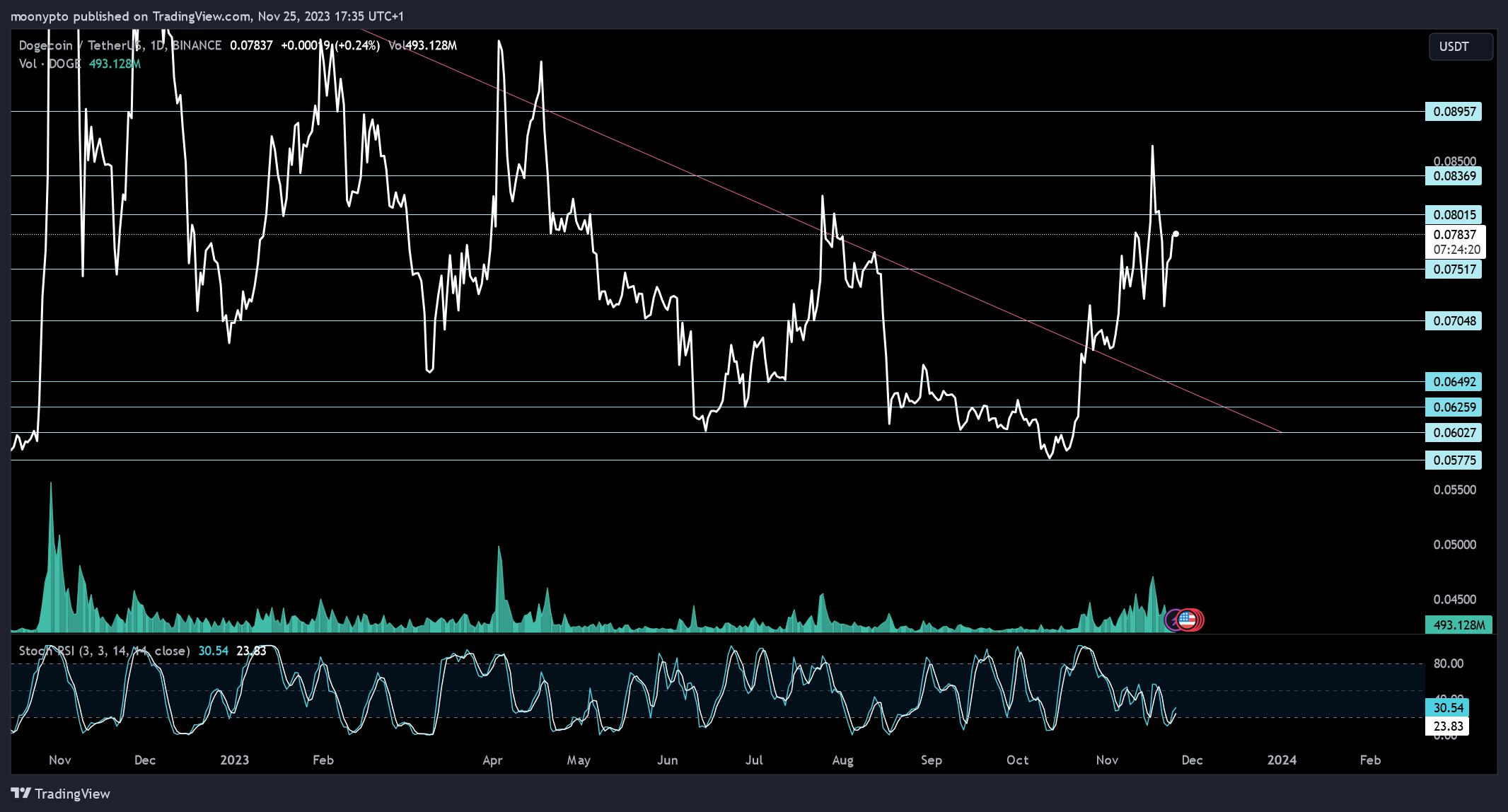Click the Apr label on time axis
1508x812 pixels.
(492, 760)
